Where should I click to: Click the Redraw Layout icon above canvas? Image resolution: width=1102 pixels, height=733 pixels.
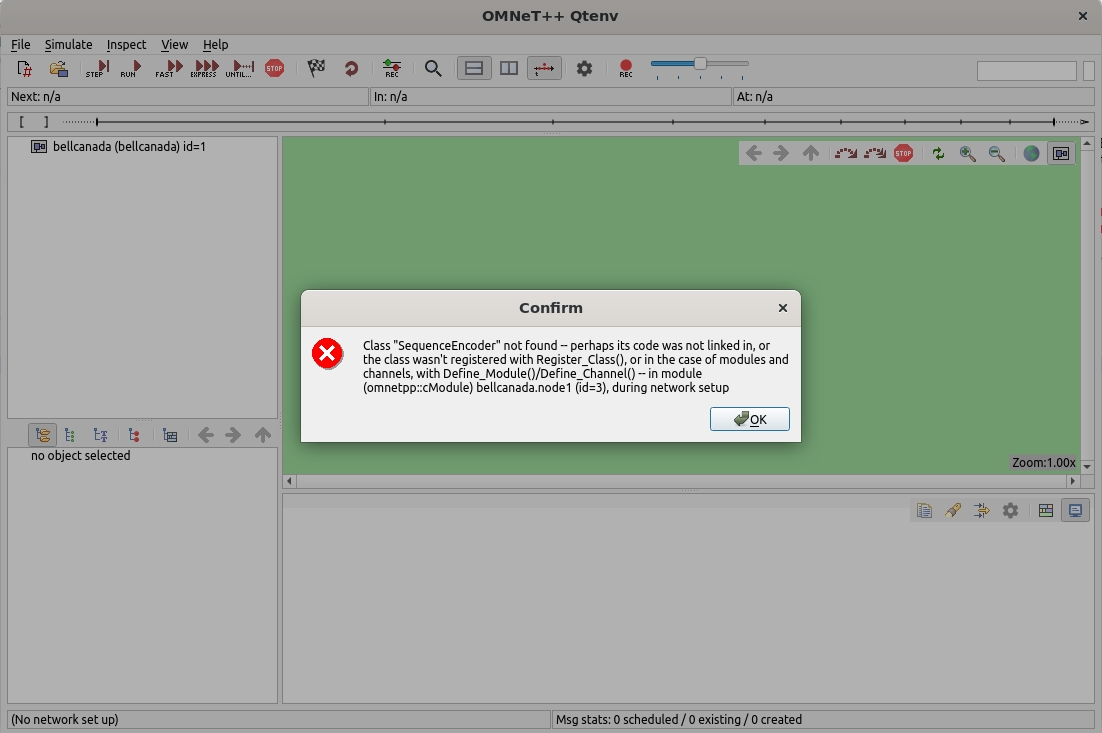pos(938,153)
